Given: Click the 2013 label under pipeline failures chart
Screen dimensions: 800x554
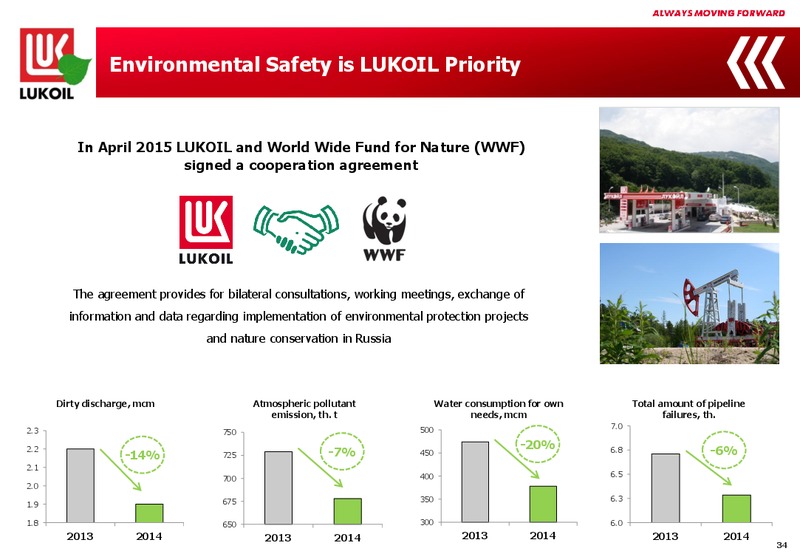Looking at the screenshot, I should pos(665,536).
